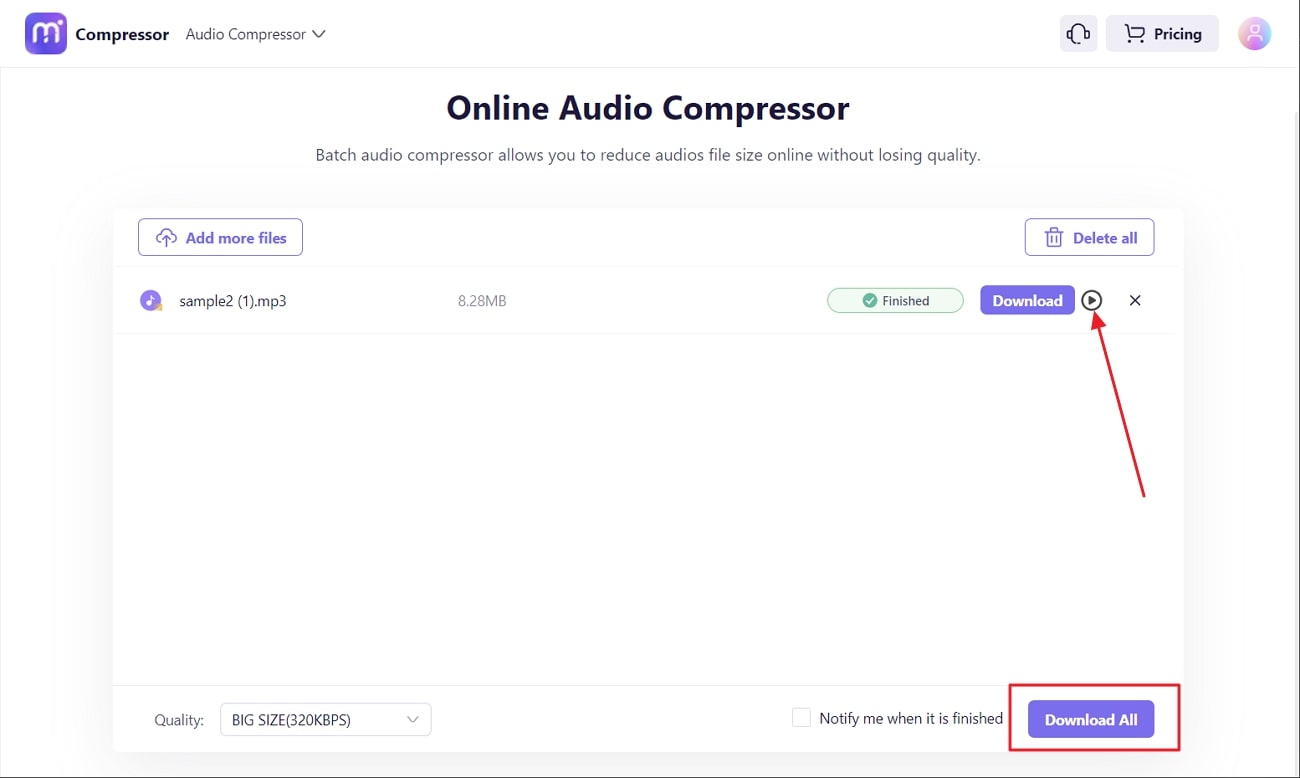Enable the notify-when-finished checkbox

coord(801,718)
